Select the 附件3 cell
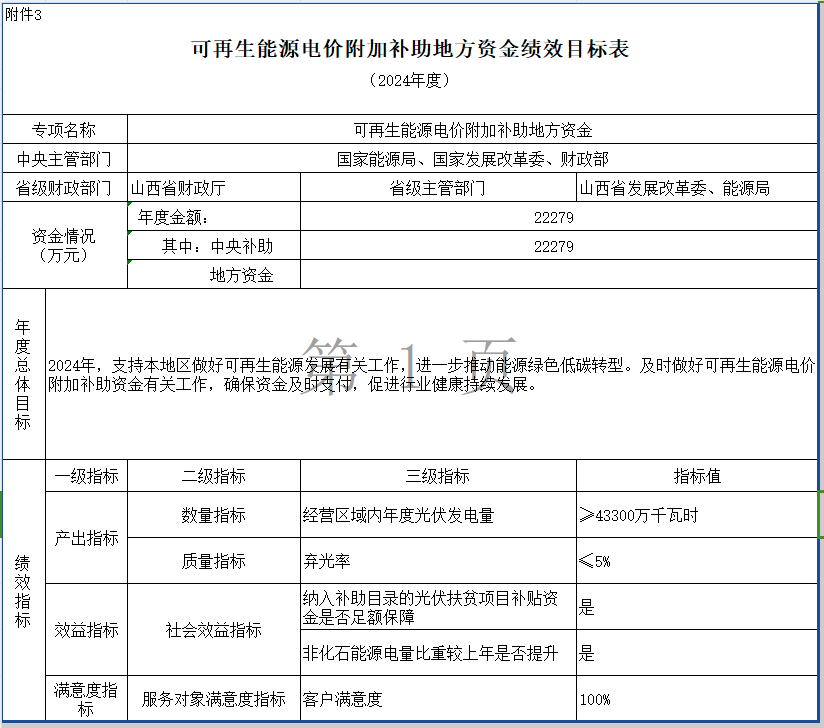 24,14
